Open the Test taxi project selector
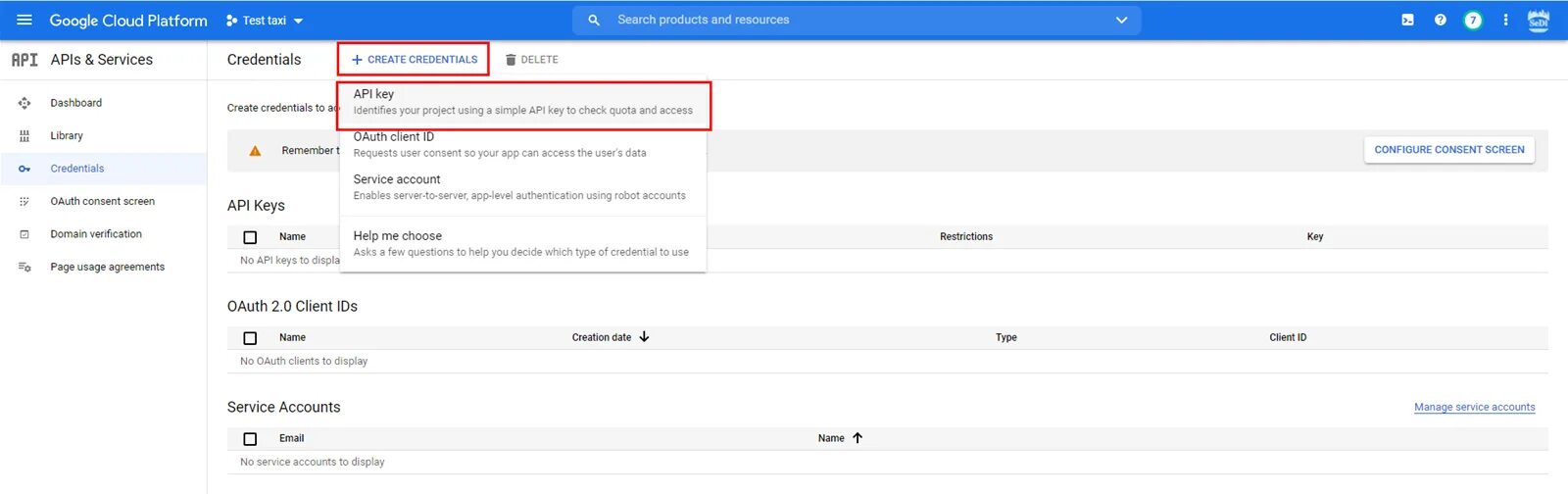 pos(265,20)
